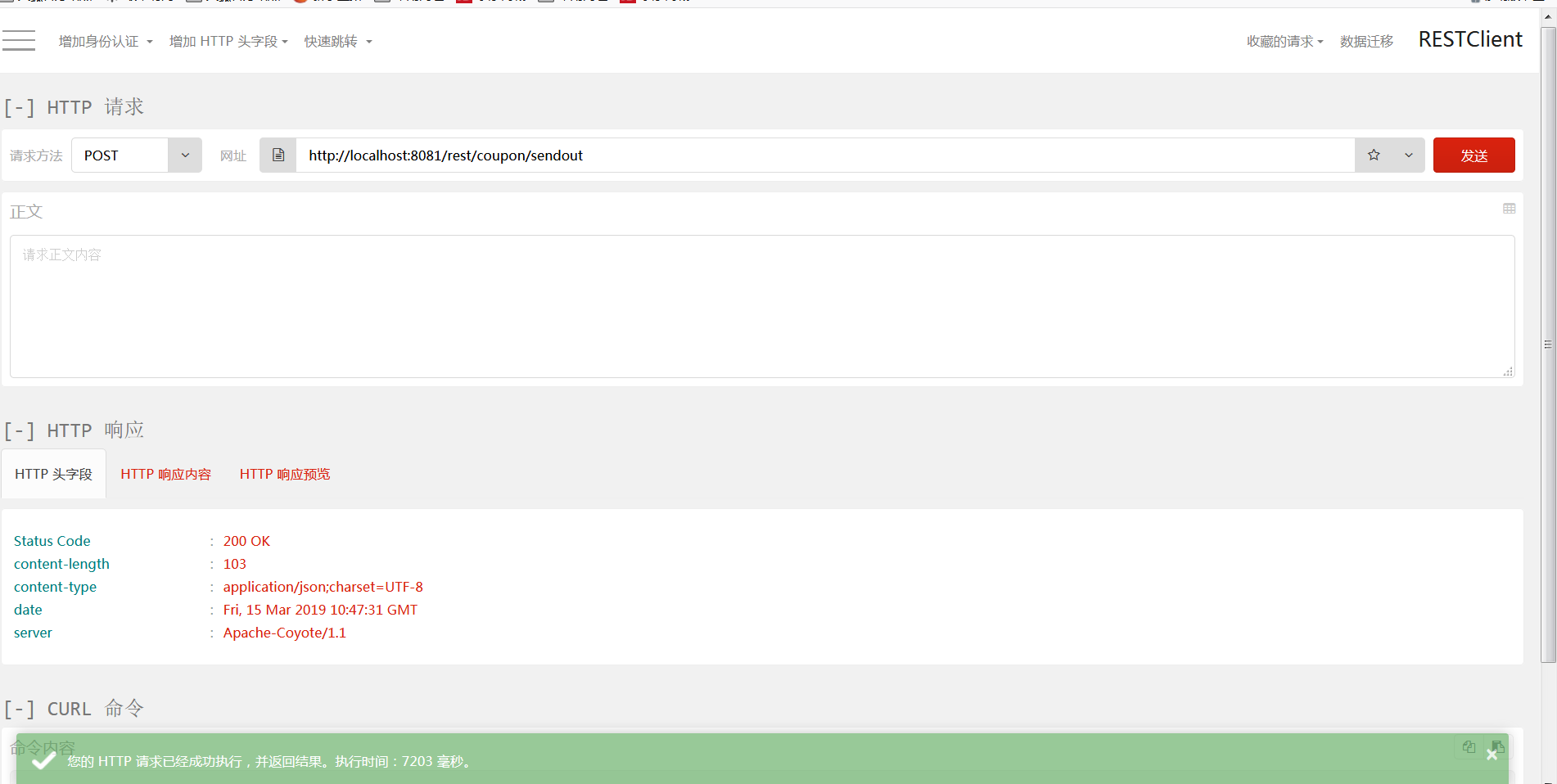The height and width of the screenshot is (784, 1557).
Task: Open the 增加 HTTP 头字段 dropdown
Action: (228, 41)
